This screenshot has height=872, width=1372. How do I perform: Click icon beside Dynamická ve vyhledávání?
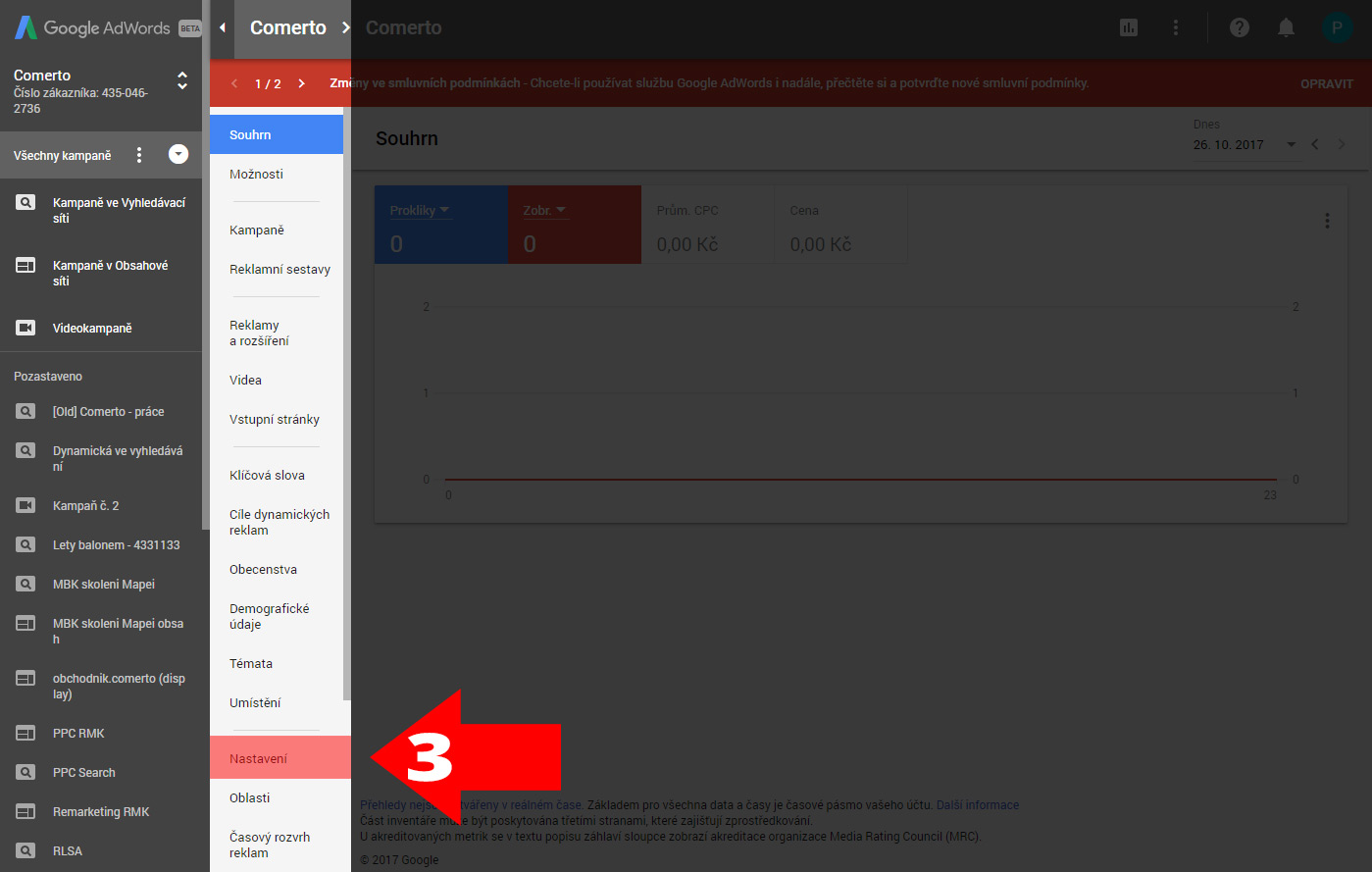(x=25, y=451)
